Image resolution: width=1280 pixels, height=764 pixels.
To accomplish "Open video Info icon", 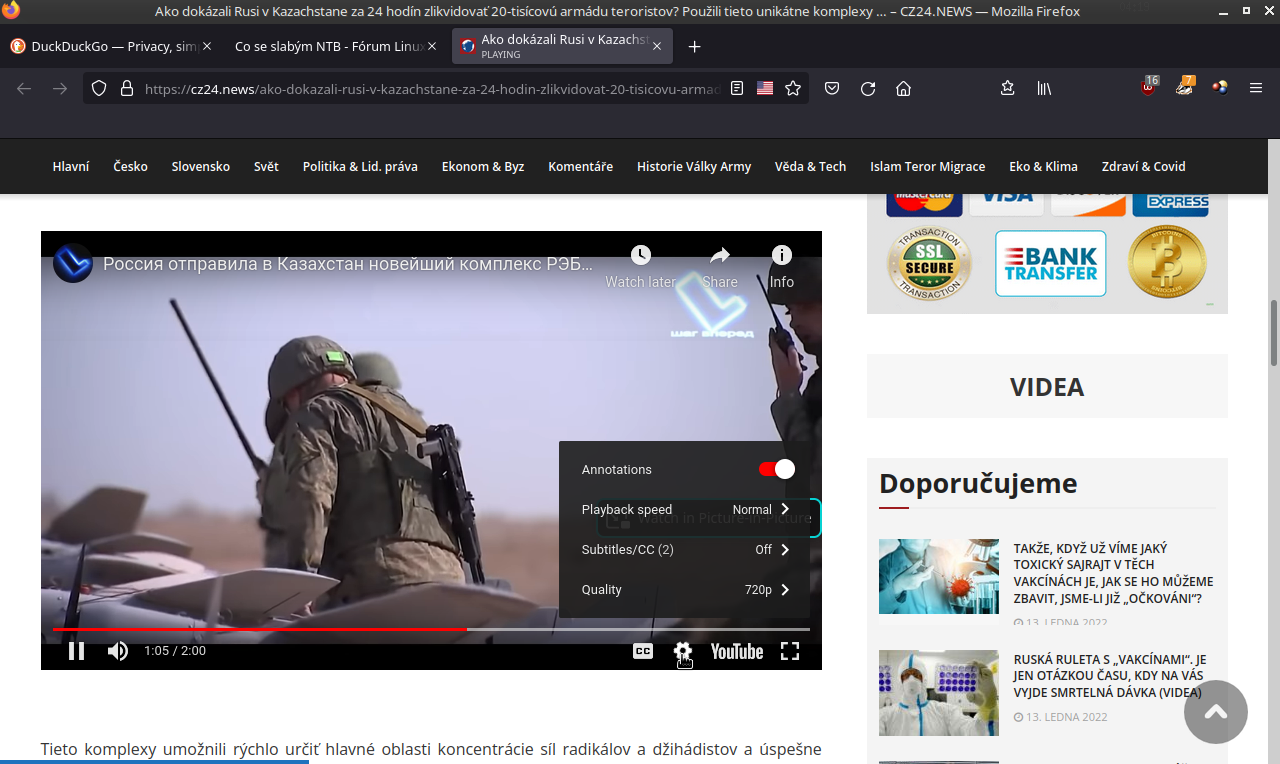I will (782, 256).
